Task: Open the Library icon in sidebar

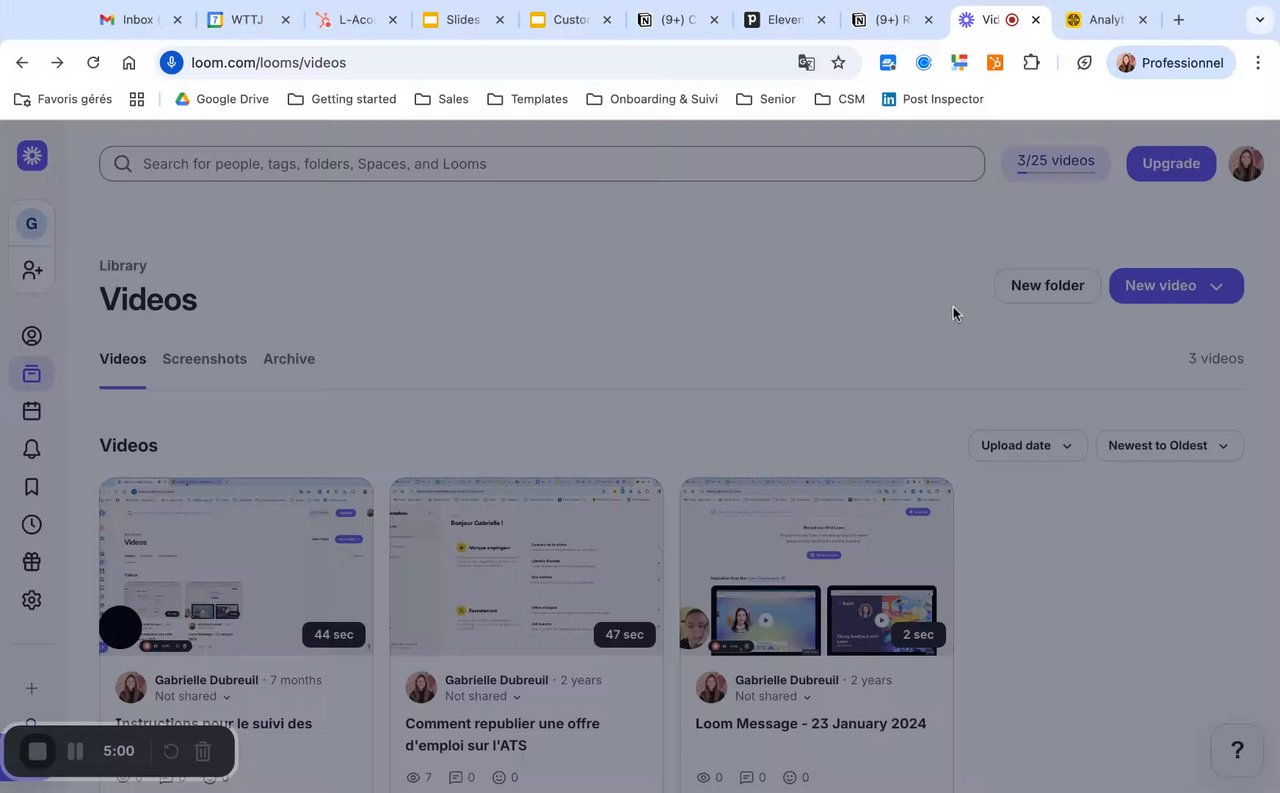Action: tap(32, 374)
